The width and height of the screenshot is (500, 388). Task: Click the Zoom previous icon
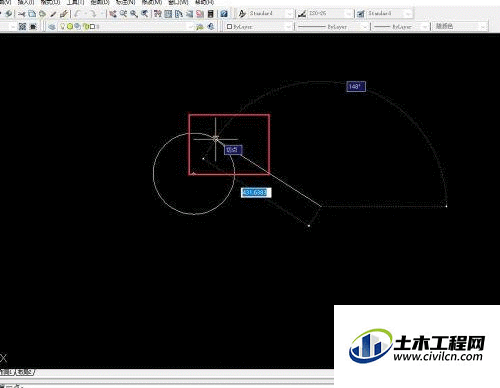(x=145, y=14)
